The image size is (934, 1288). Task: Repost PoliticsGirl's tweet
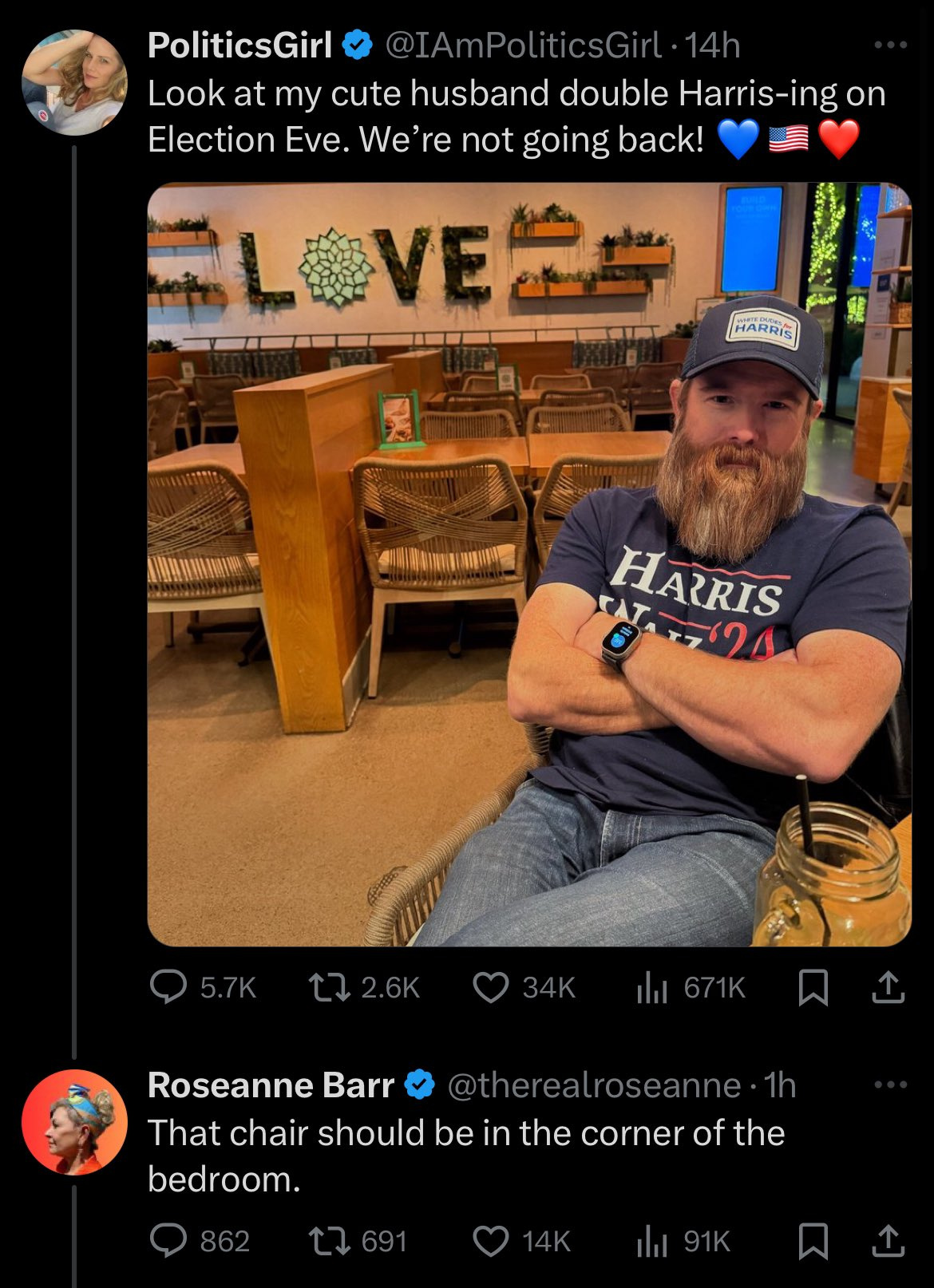[x=329, y=988]
